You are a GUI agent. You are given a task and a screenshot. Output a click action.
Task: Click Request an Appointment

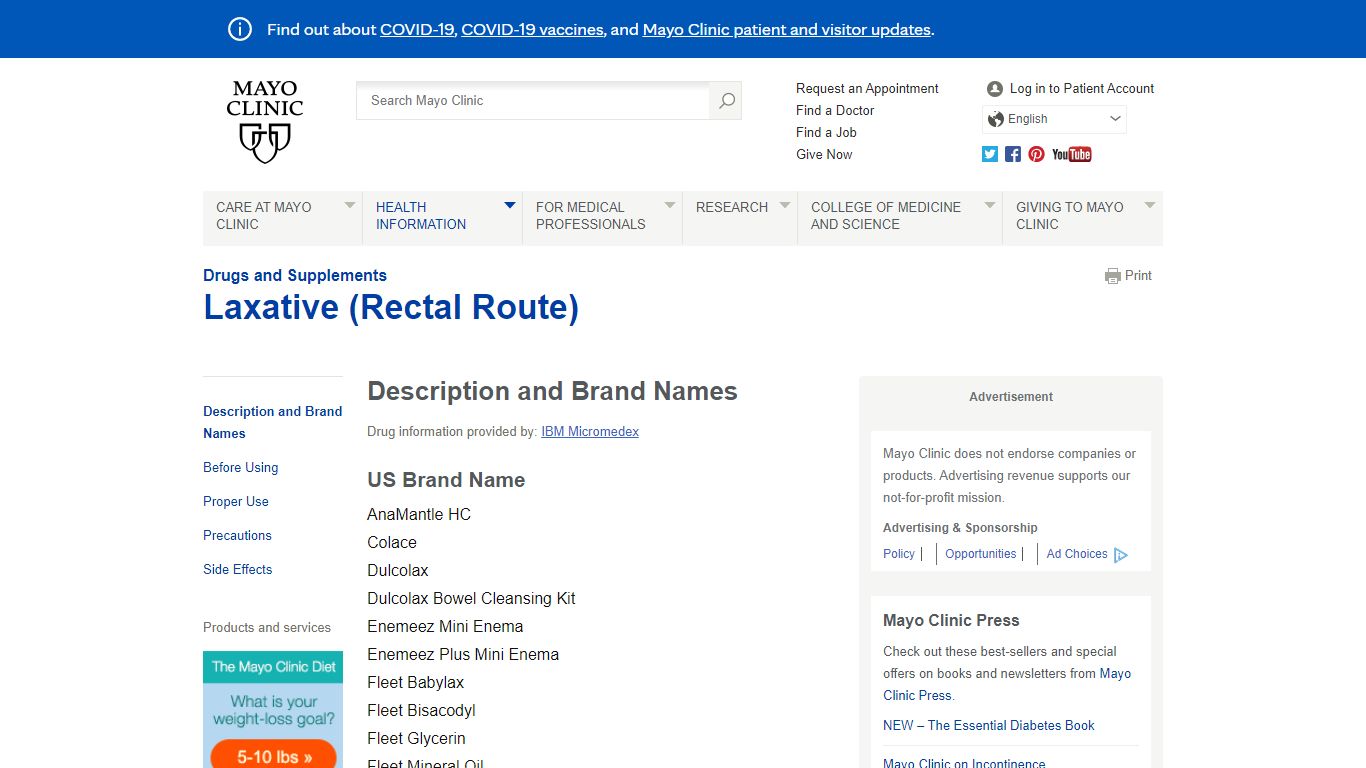pyautogui.click(x=867, y=89)
